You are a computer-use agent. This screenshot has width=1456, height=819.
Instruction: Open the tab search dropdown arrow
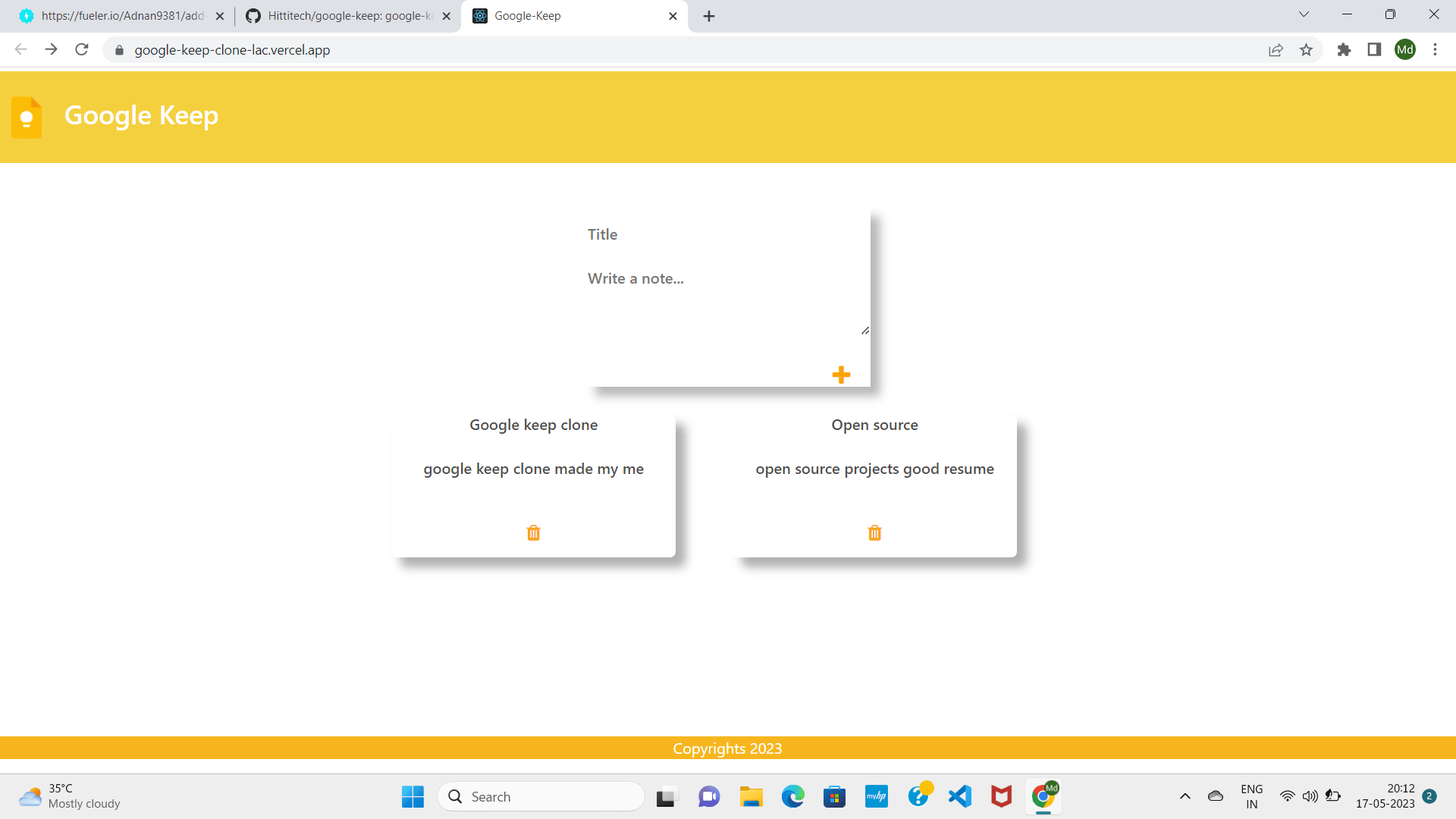[x=1304, y=14]
